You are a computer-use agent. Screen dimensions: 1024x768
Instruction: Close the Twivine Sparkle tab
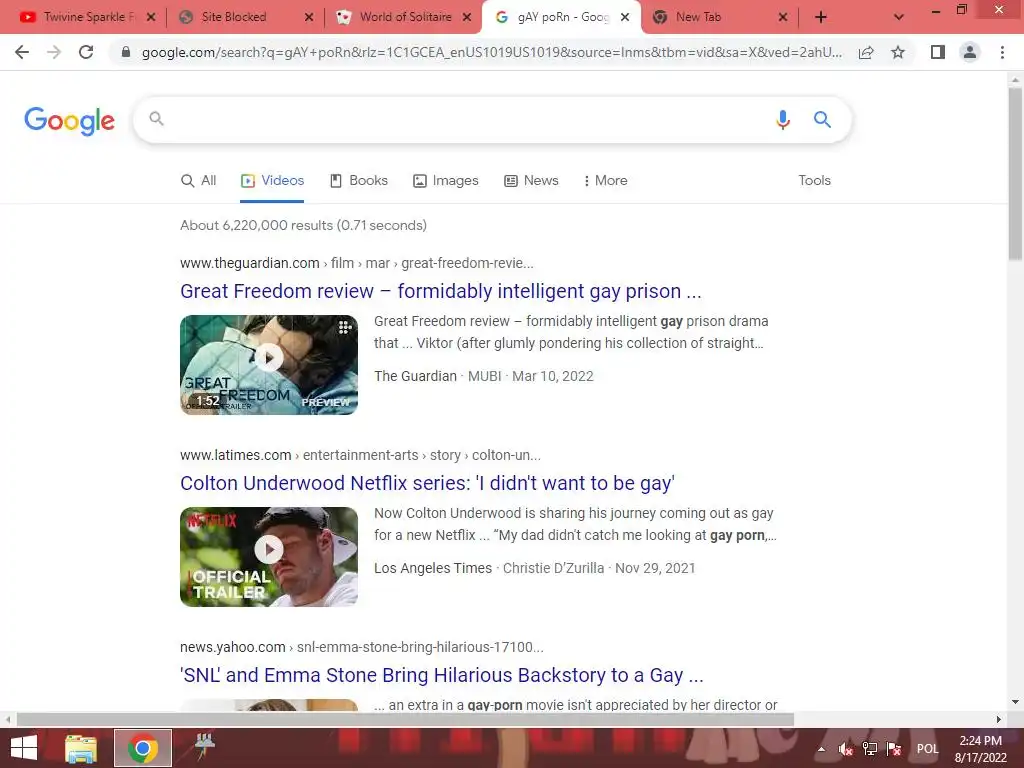[x=151, y=18]
